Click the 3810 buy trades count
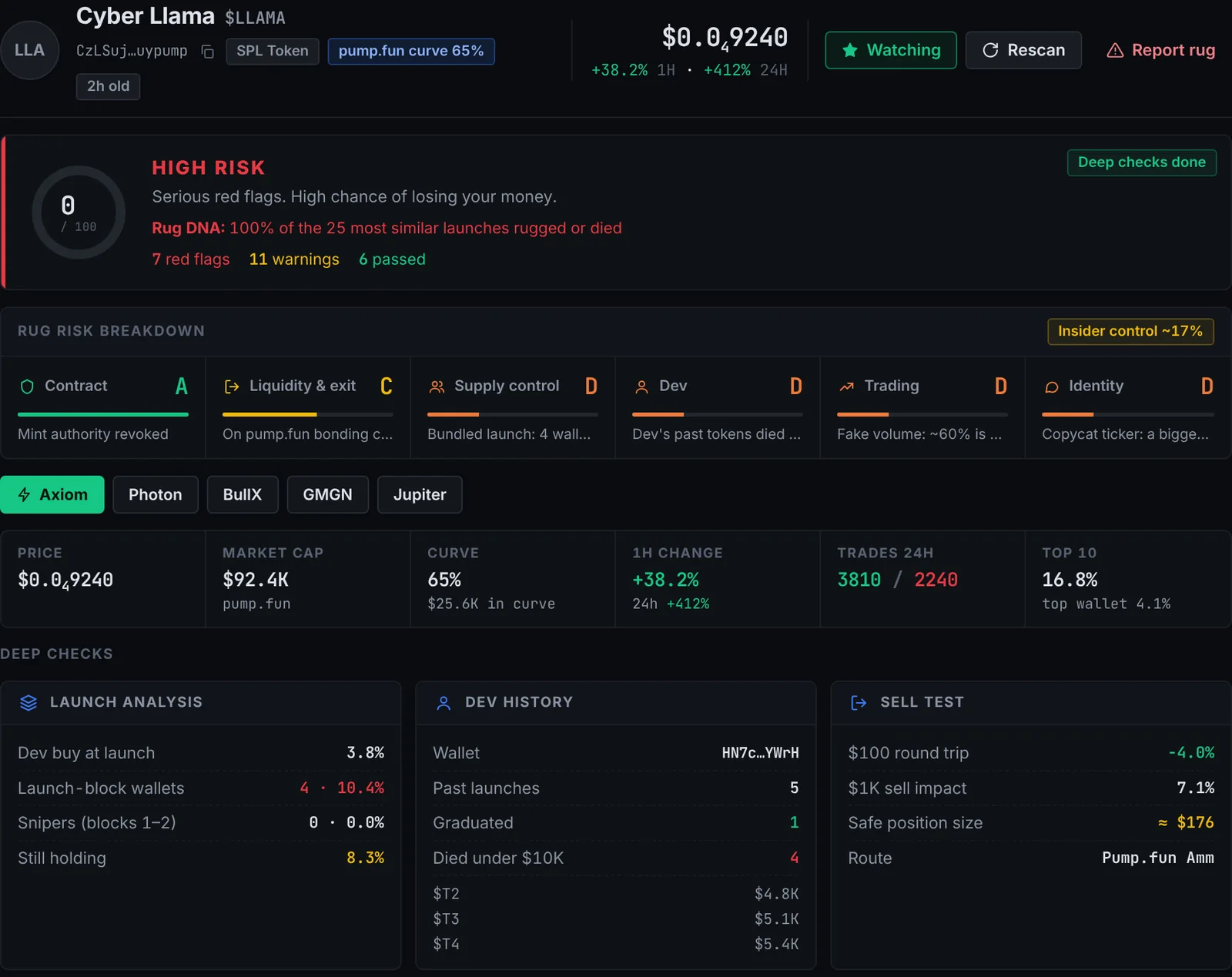 coord(859,580)
